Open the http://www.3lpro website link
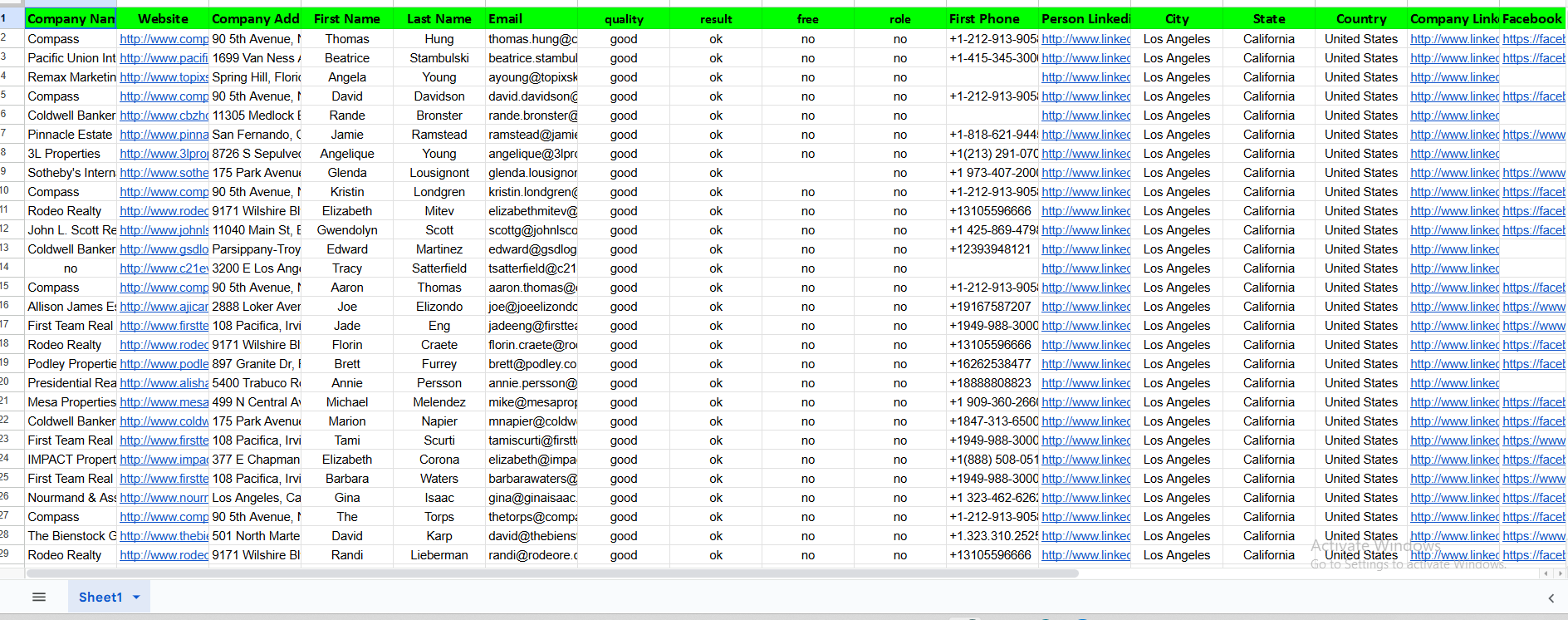 click(x=164, y=154)
